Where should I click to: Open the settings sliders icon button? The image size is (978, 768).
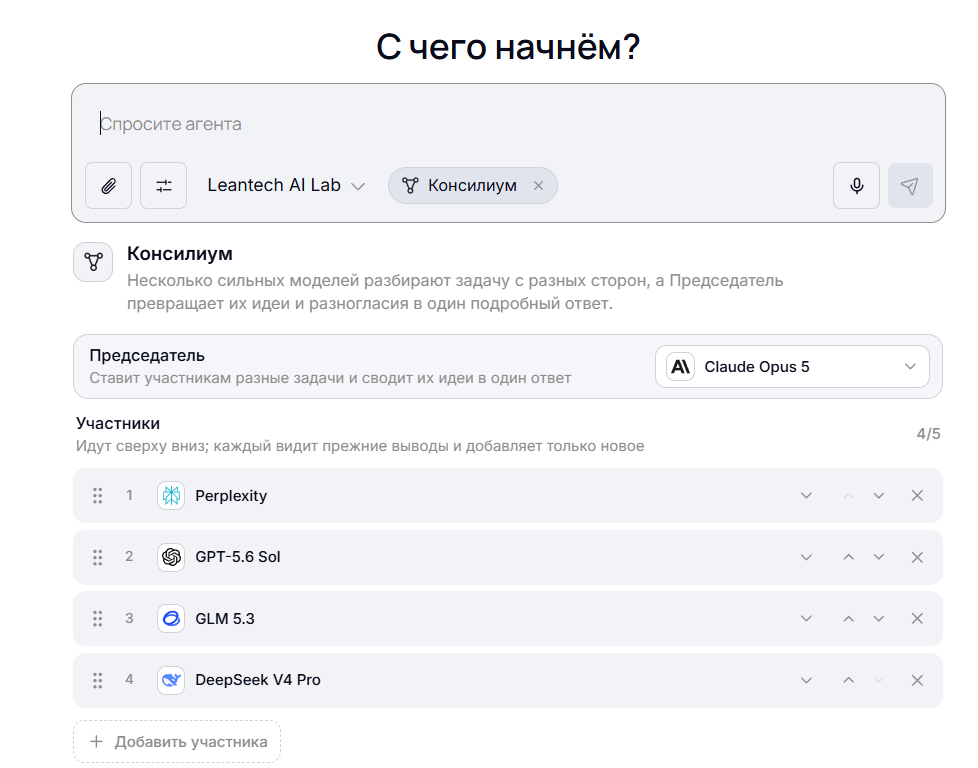pos(163,185)
